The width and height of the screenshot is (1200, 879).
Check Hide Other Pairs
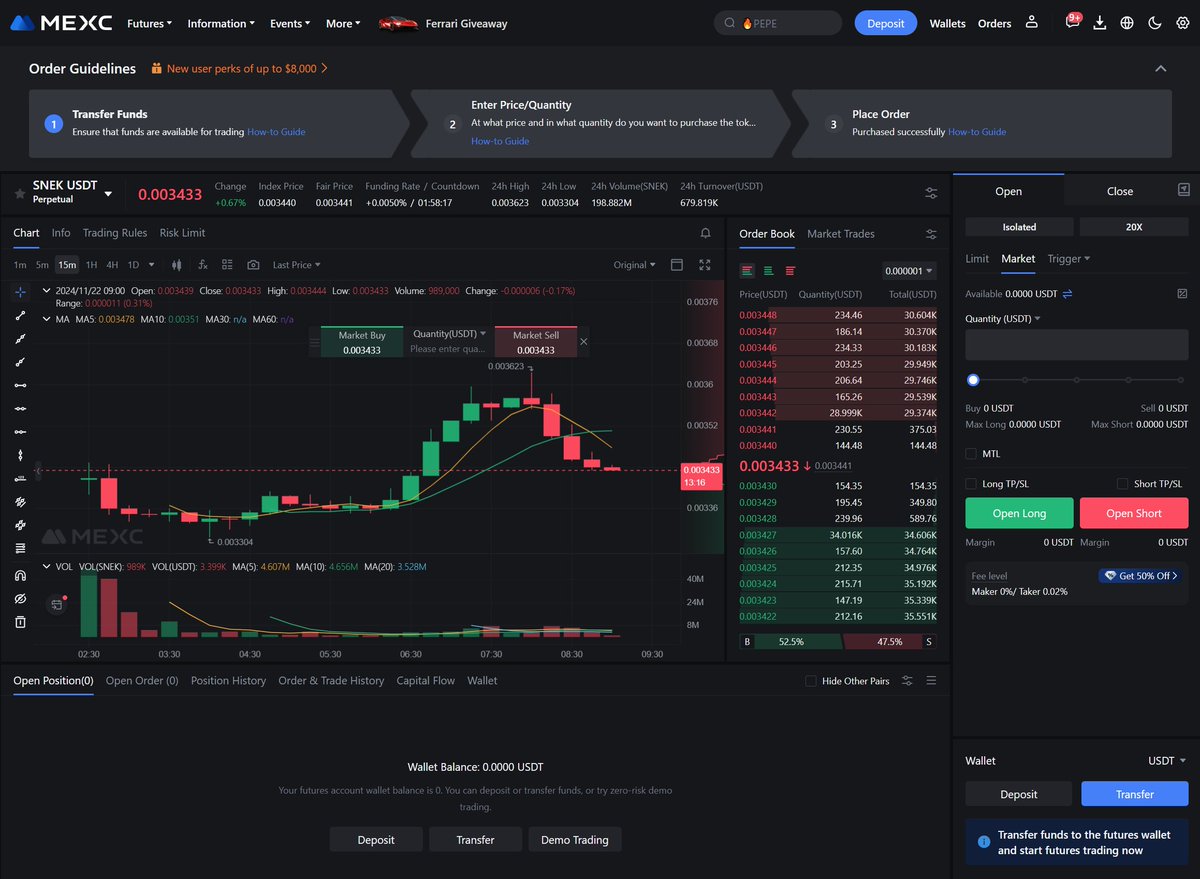pos(811,681)
